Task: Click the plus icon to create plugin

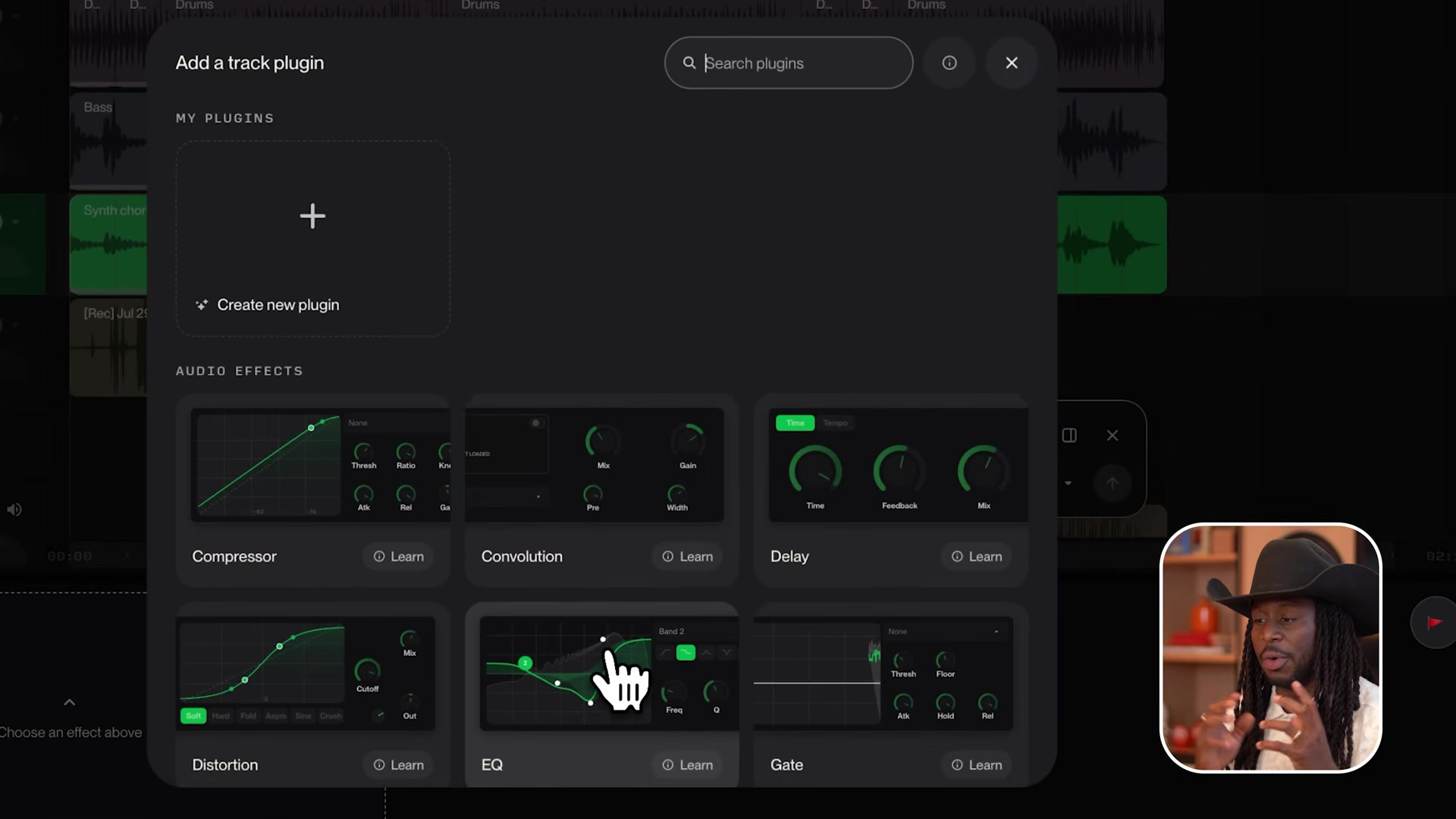Action: tap(312, 216)
